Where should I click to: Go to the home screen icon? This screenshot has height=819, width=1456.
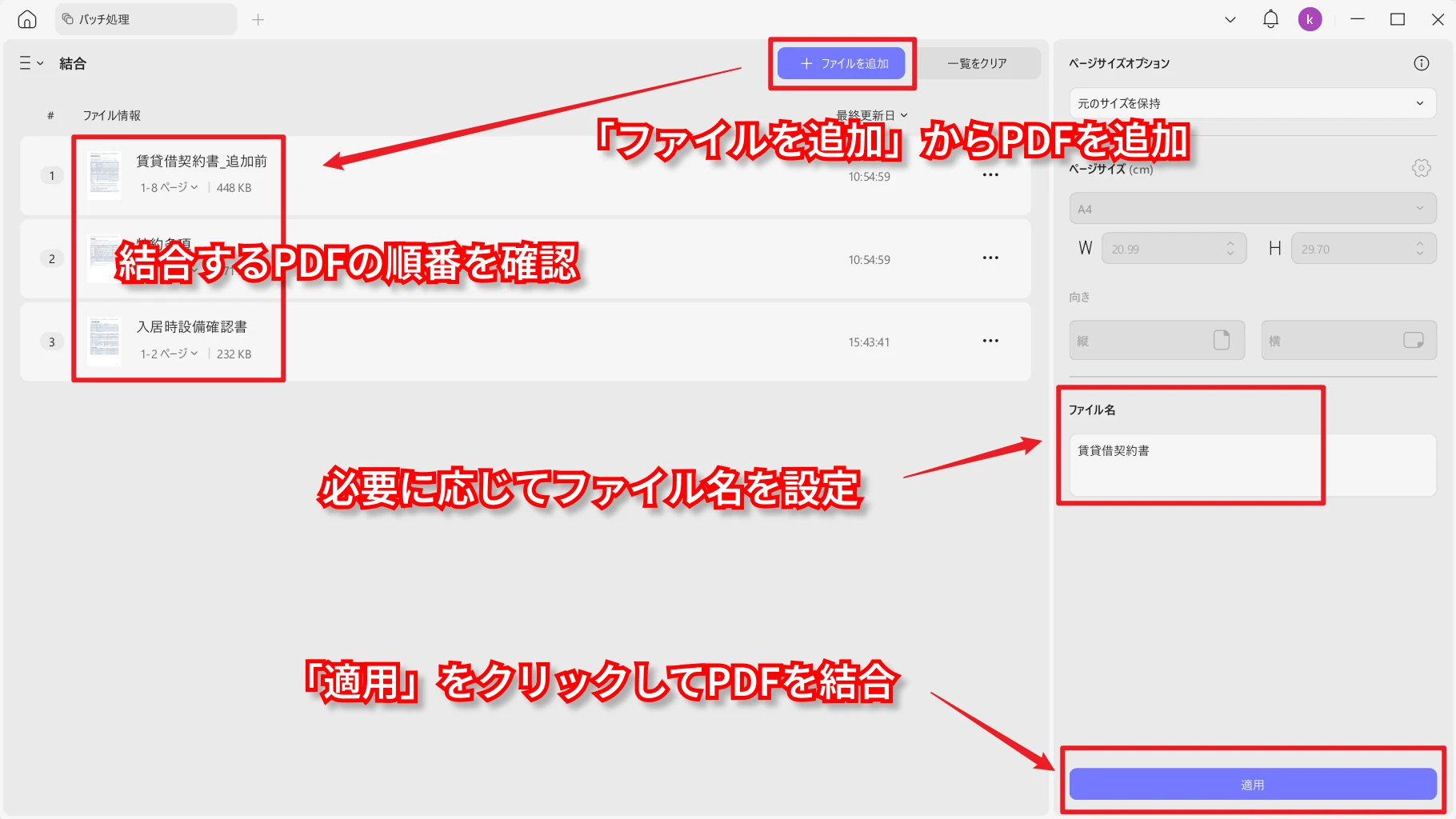pyautogui.click(x=27, y=19)
